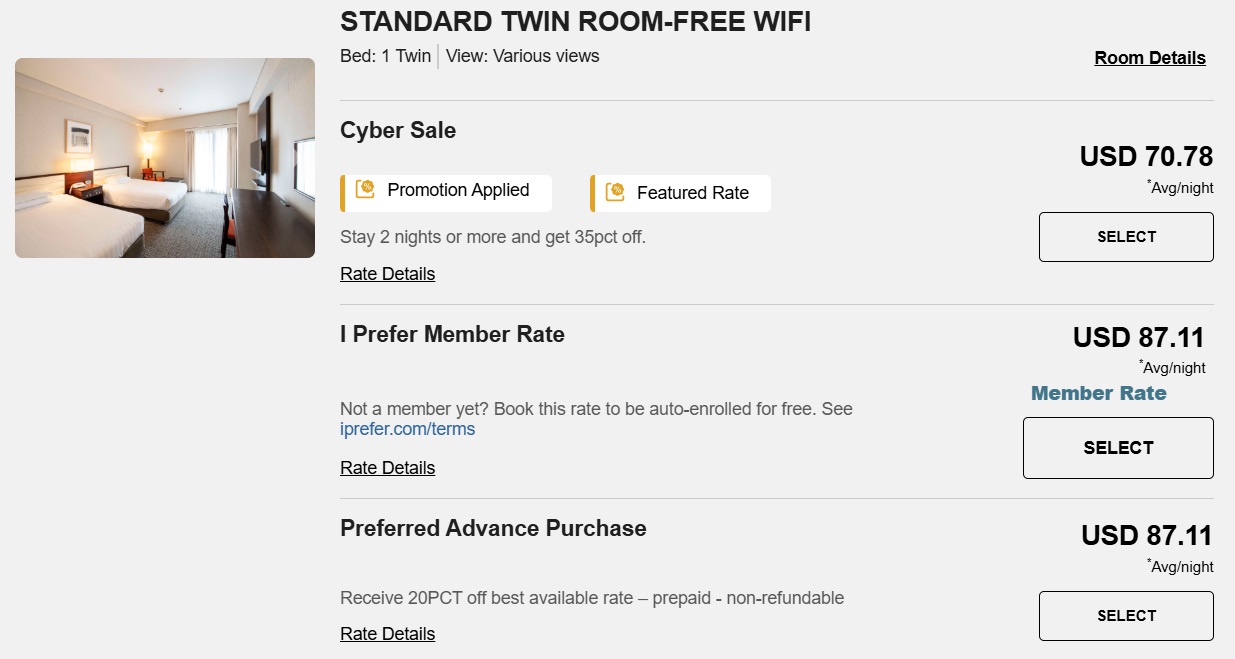Click the View: Various views label
Viewport: 1235px width, 659px height.
(523, 56)
